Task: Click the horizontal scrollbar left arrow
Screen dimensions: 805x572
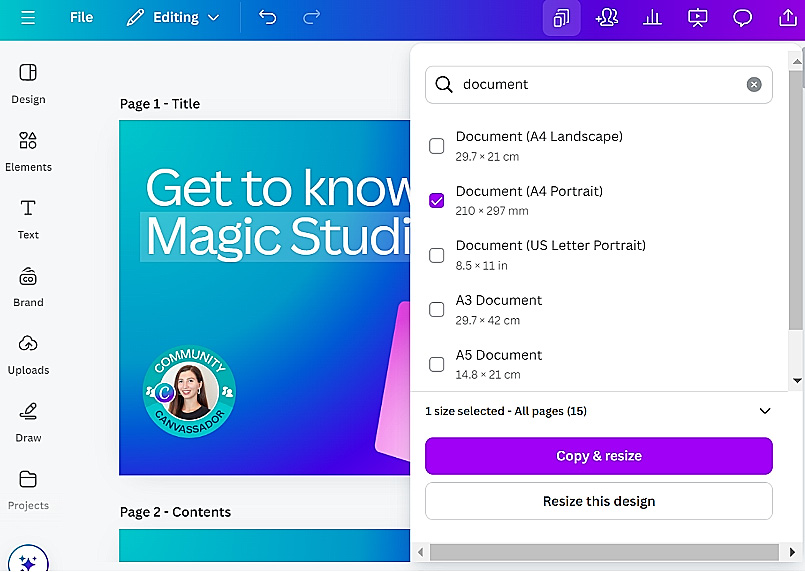Action: (421, 552)
